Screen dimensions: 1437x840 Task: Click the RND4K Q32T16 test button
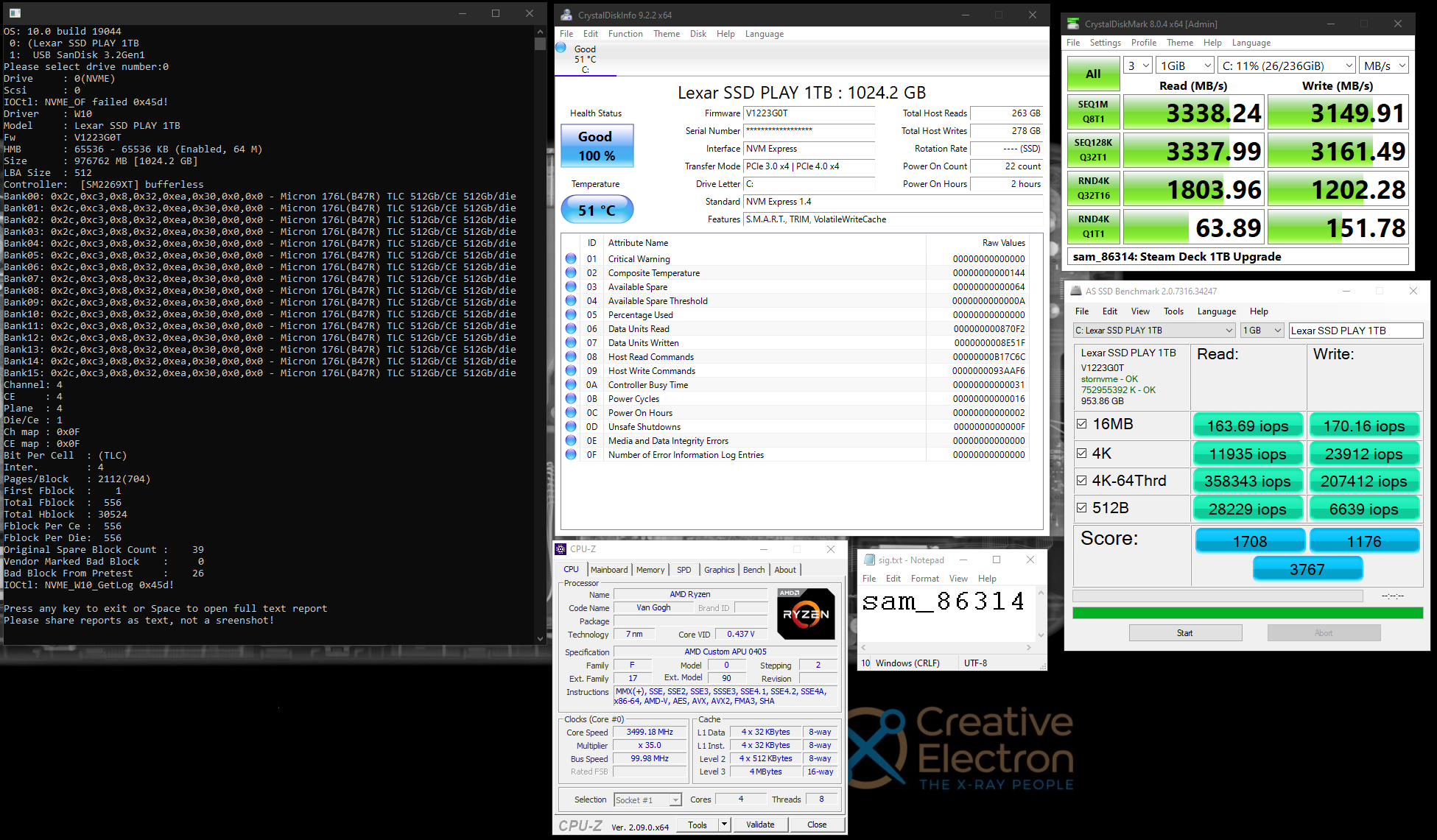[1093, 188]
